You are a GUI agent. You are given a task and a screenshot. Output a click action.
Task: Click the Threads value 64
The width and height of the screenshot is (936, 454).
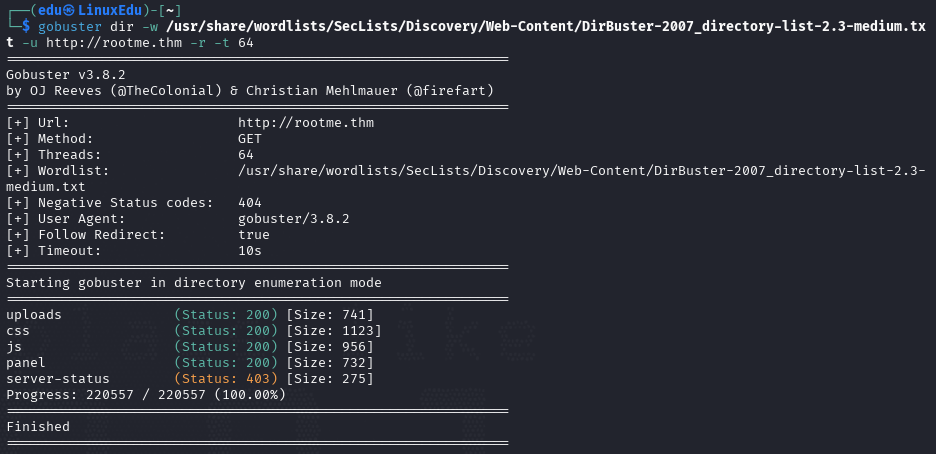pos(245,155)
